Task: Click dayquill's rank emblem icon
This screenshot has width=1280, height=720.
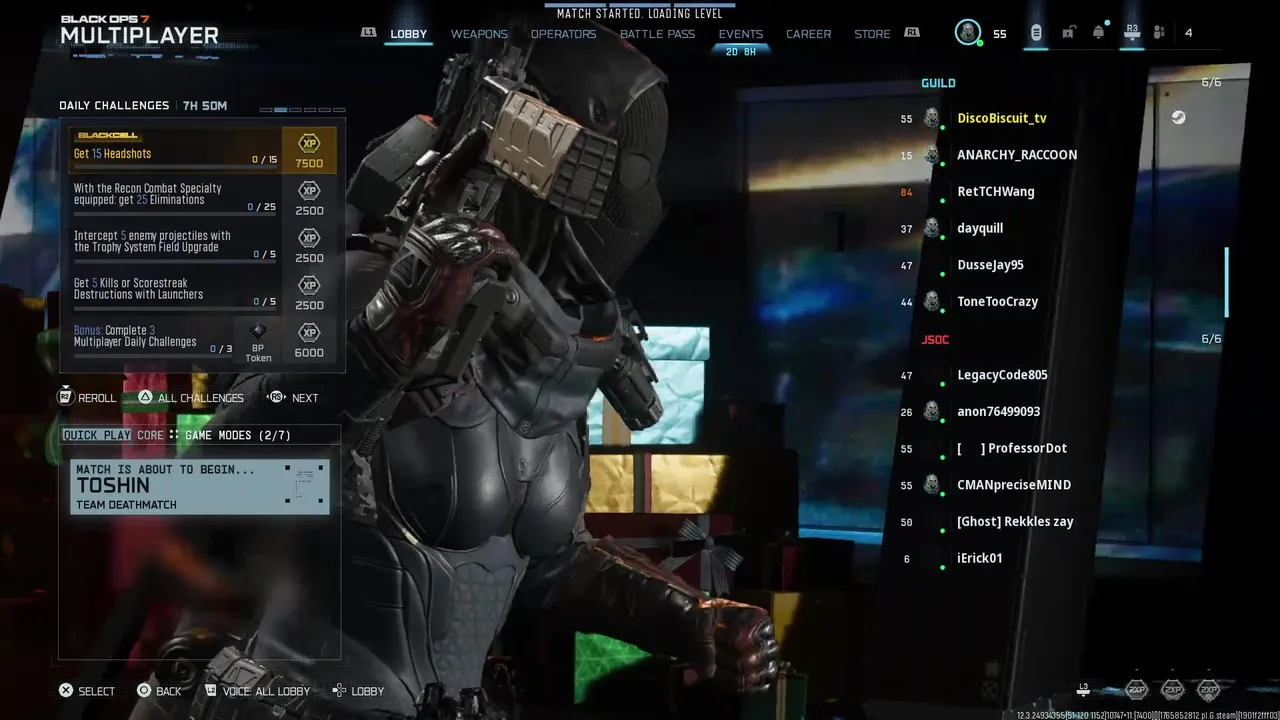Action: click(x=931, y=228)
